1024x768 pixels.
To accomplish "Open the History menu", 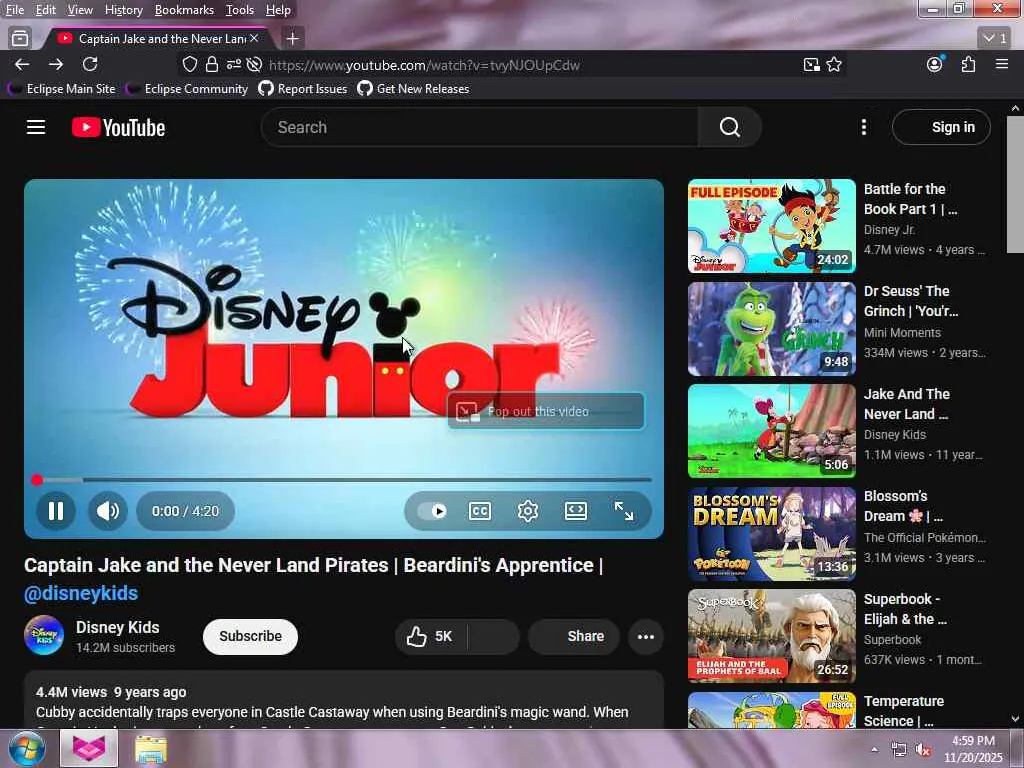I will [x=123, y=10].
